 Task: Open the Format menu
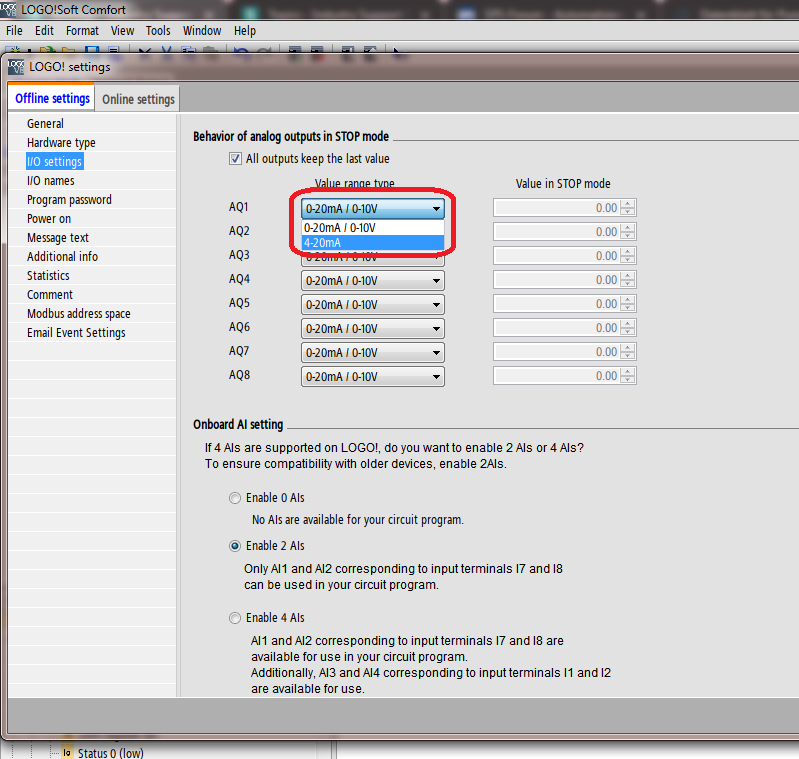(x=82, y=31)
